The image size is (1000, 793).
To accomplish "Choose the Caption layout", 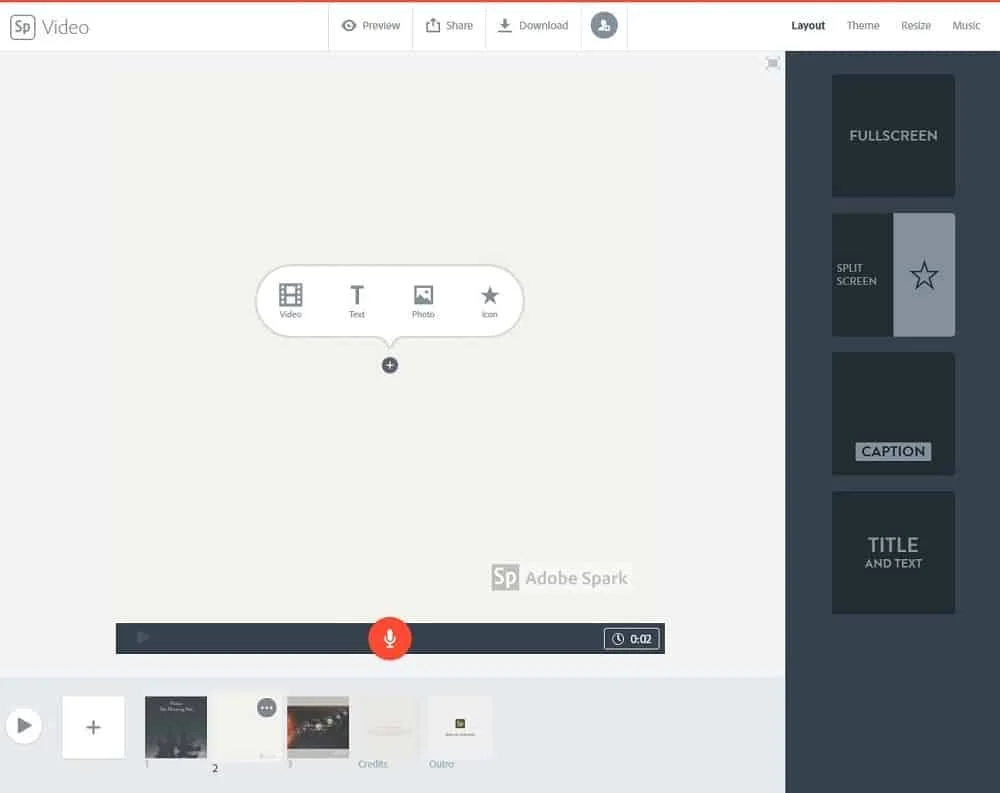I will pos(893,413).
